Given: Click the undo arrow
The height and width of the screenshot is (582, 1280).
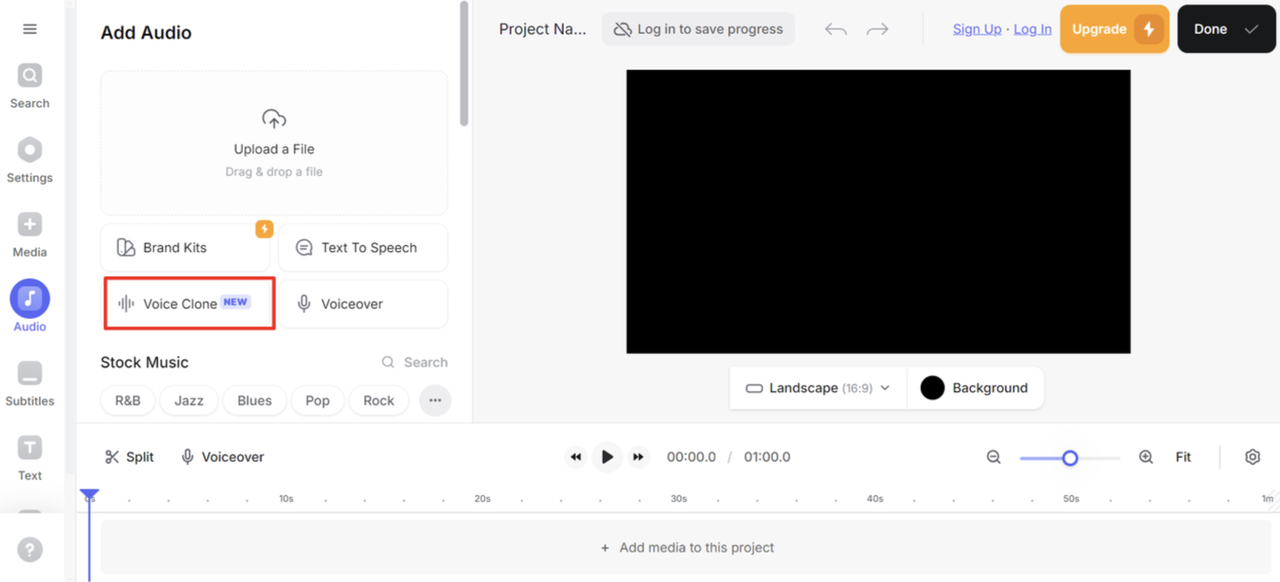Looking at the screenshot, I should [x=836, y=29].
